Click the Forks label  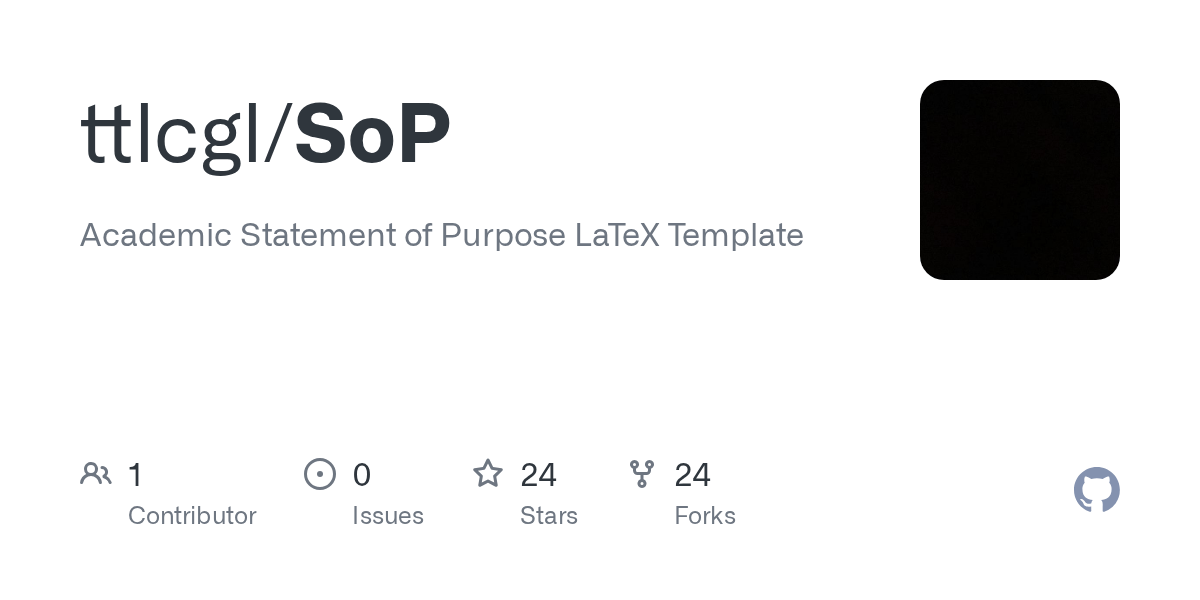(705, 516)
